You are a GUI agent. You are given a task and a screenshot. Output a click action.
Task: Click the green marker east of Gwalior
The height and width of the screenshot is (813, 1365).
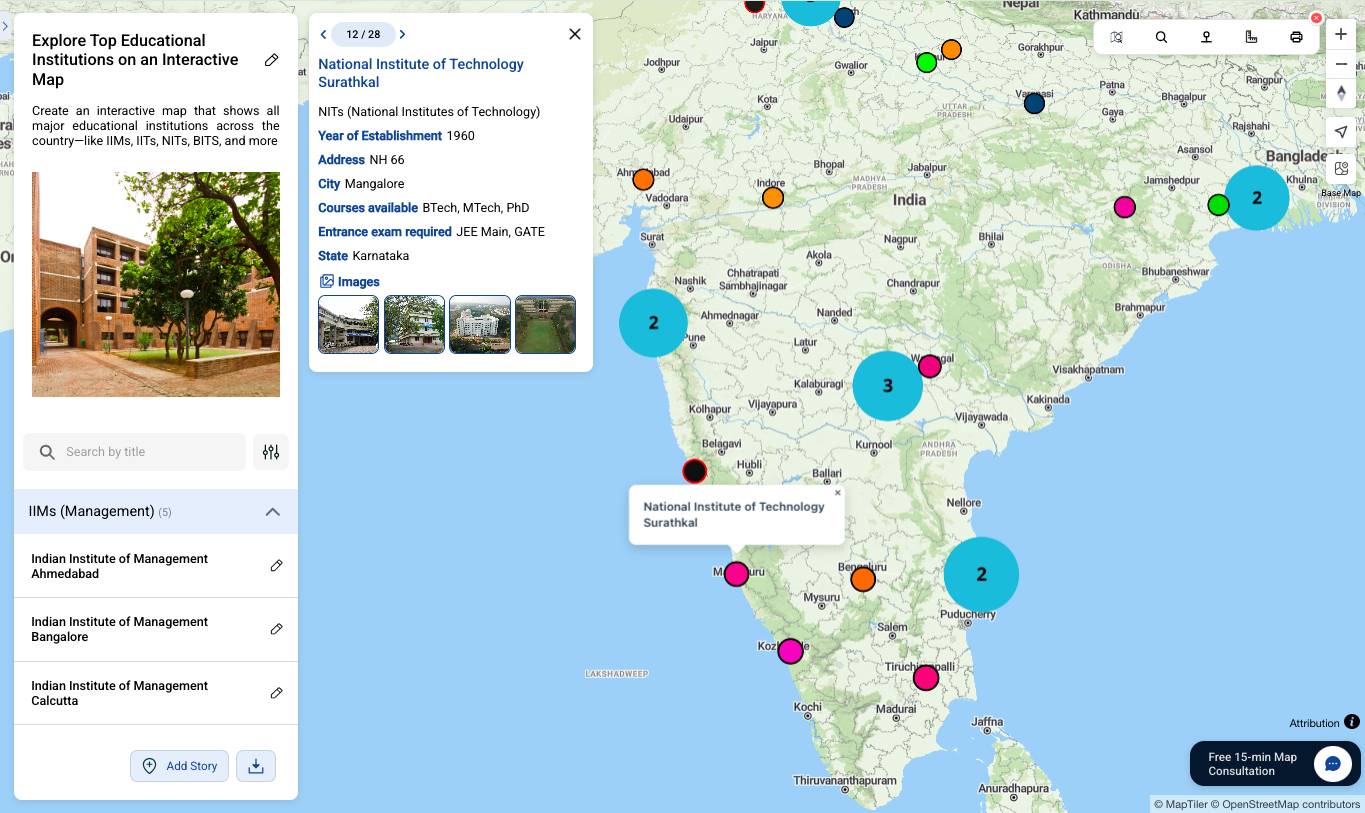(927, 62)
